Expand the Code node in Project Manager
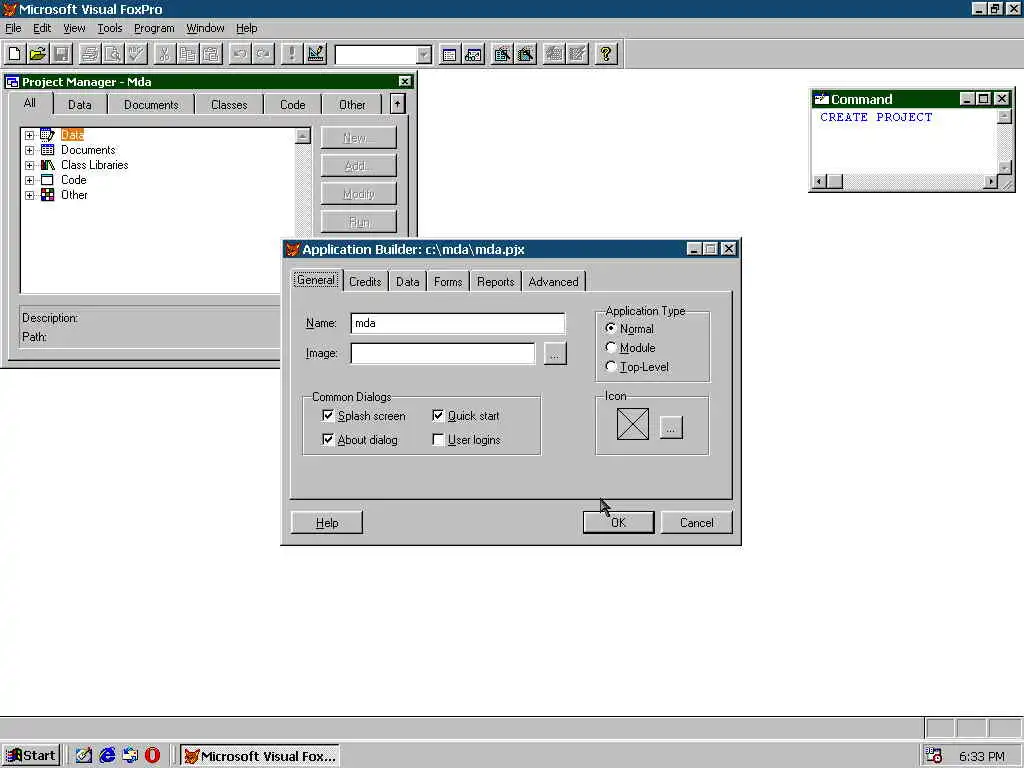The width and height of the screenshot is (1024, 768). 29,180
